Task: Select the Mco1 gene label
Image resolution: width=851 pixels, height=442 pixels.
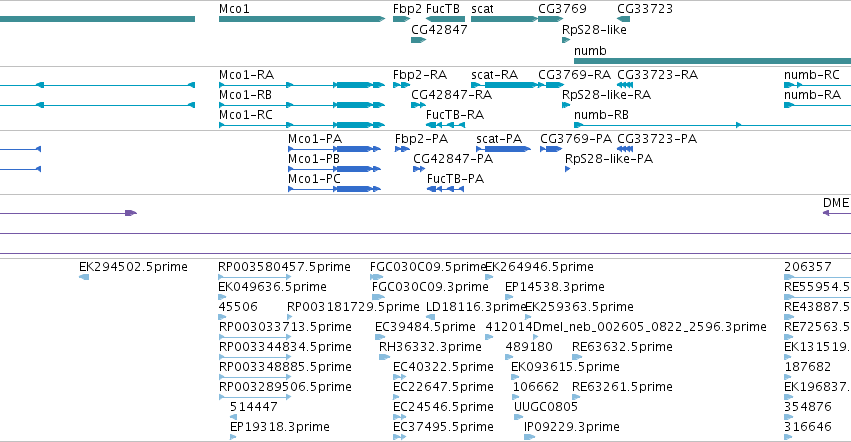Action: [x=234, y=9]
